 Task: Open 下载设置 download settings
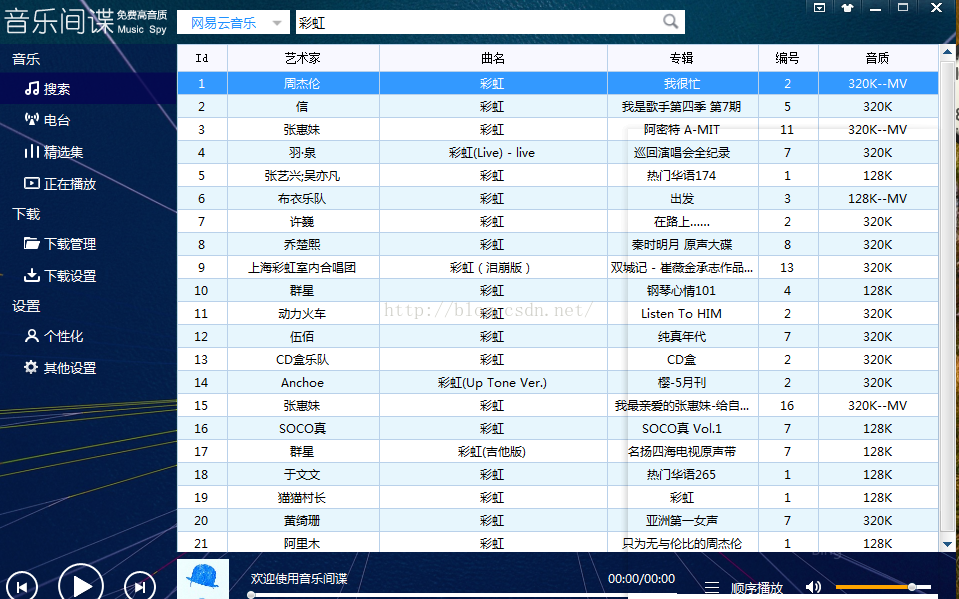[x=60, y=276]
